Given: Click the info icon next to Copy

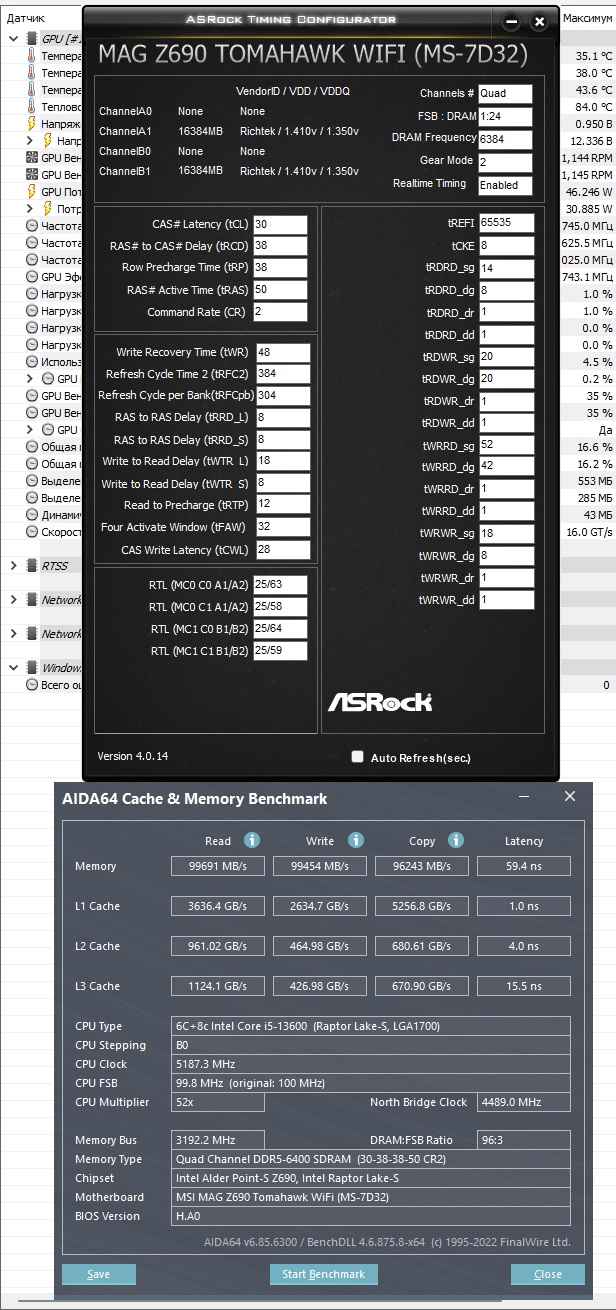Looking at the screenshot, I should click(x=456, y=840).
